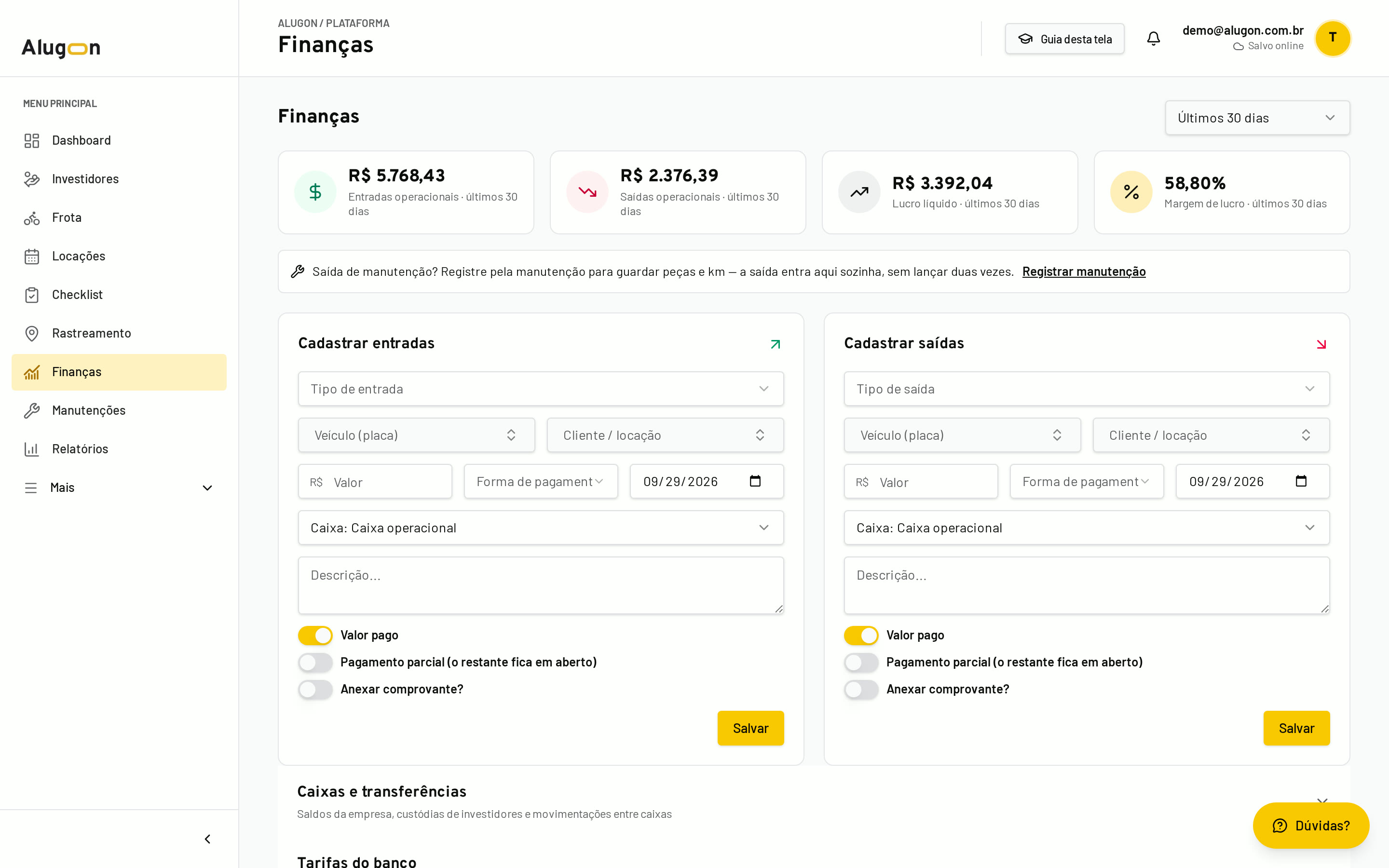Image resolution: width=1389 pixels, height=868 pixels.
Task: Enable Anexar comprovante in Cadastrar saídas
Action: pyautogui.click(x=861, y=689)
